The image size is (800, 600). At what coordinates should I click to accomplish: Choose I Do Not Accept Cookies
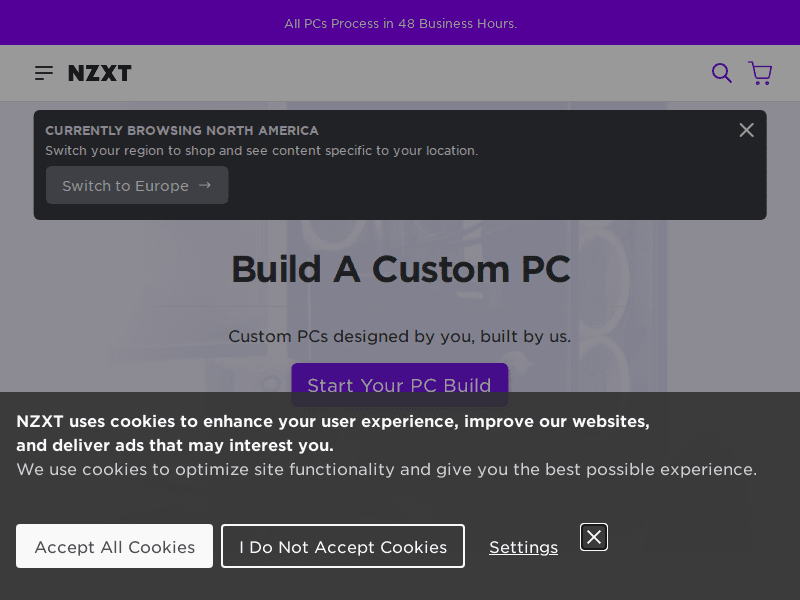coord(343,546)
